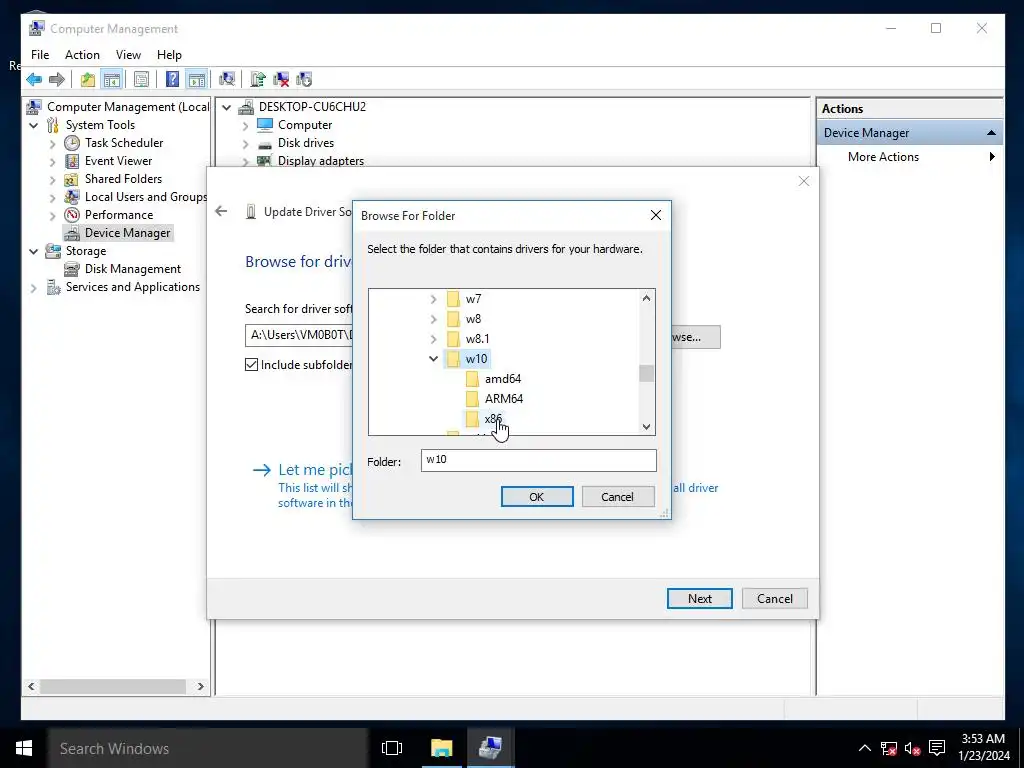Viewport: 1024px width, 768px height.
Task: Show hidden tray icons chevron
Action: pos(865,748)
